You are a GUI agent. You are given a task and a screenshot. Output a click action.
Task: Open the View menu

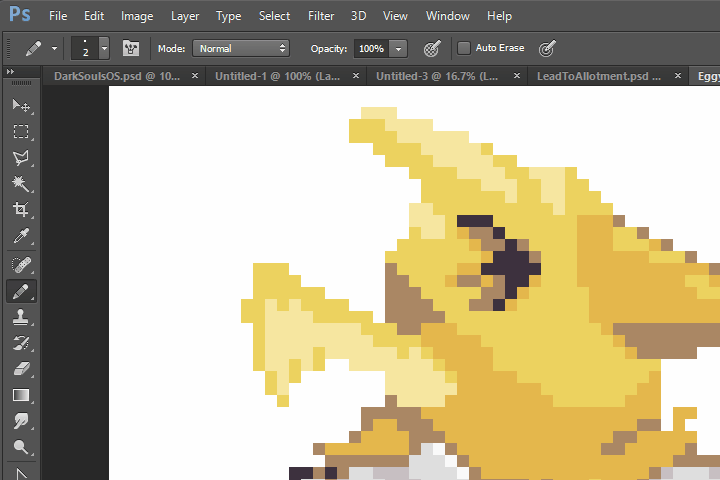395,16
